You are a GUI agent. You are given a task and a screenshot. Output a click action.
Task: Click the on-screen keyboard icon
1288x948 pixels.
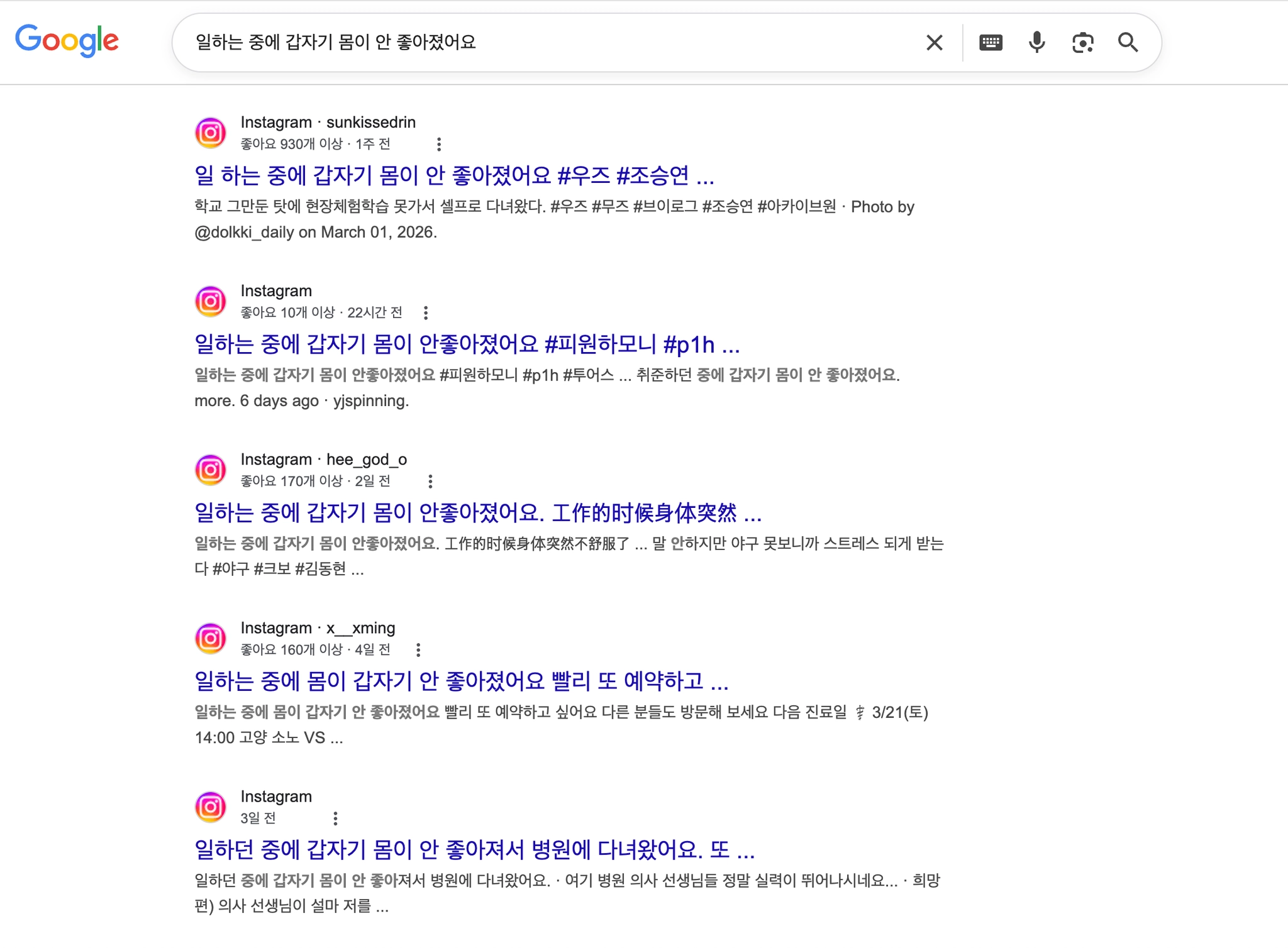pyautogui.click(x=991, y=42)
